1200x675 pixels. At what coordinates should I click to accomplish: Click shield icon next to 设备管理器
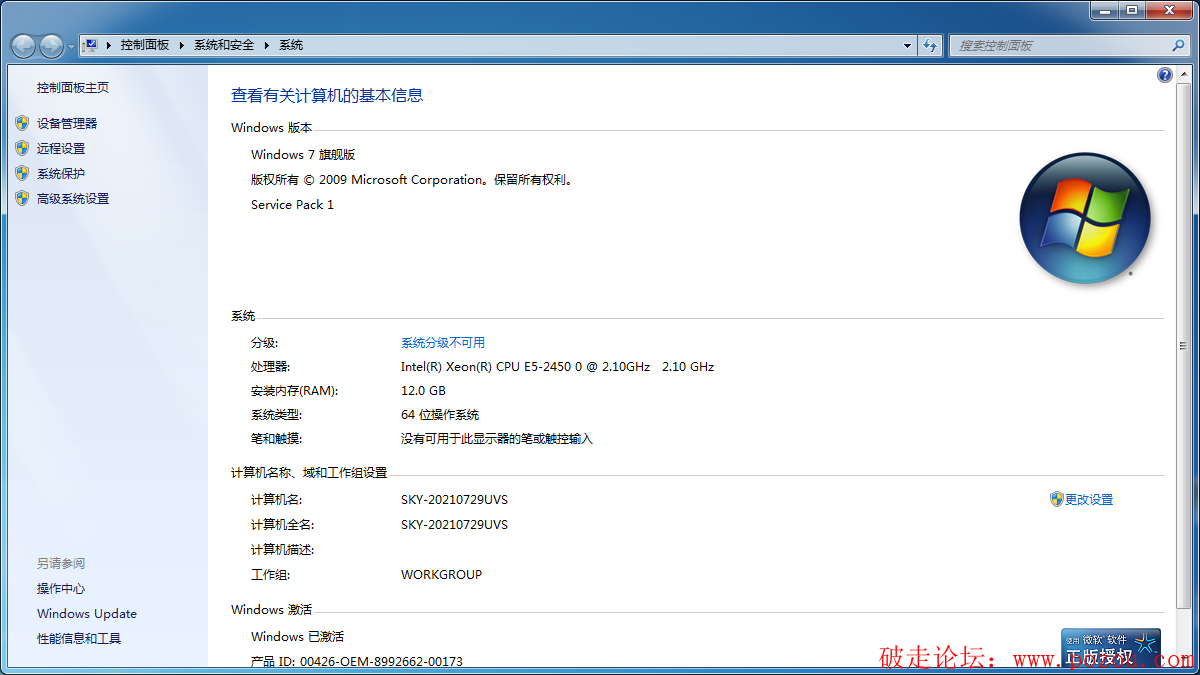22,123
